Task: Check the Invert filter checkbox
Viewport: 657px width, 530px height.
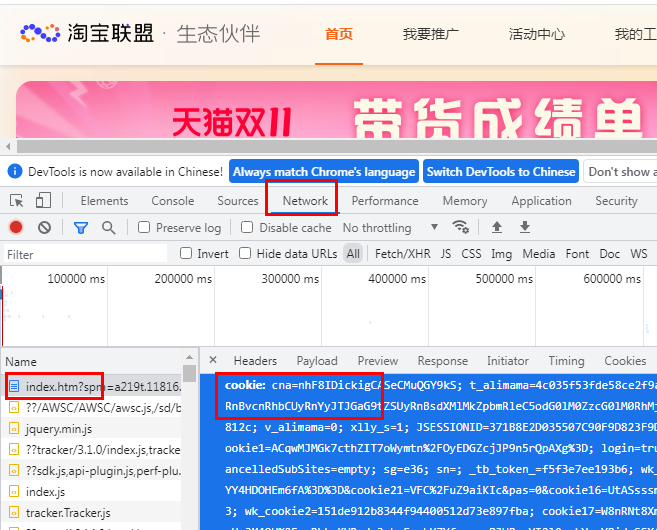Action: pyautogui.click(x=186, y=253)
